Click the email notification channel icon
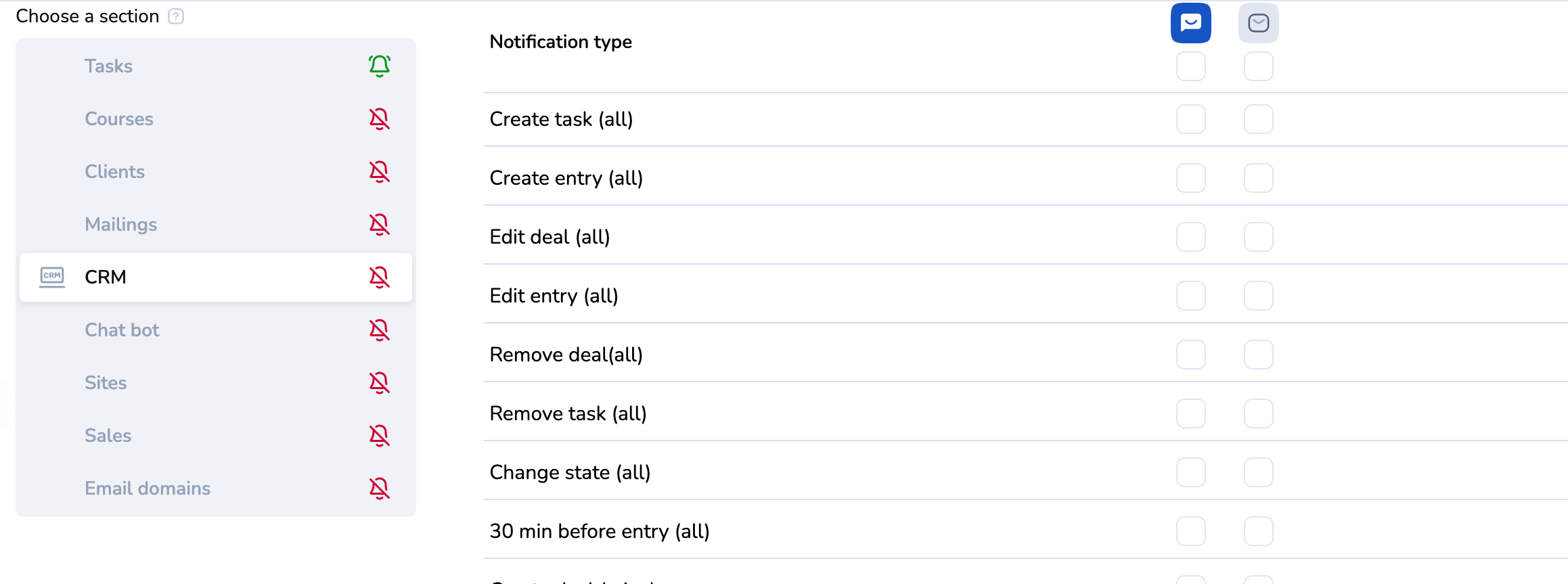 pos(1258,23)
